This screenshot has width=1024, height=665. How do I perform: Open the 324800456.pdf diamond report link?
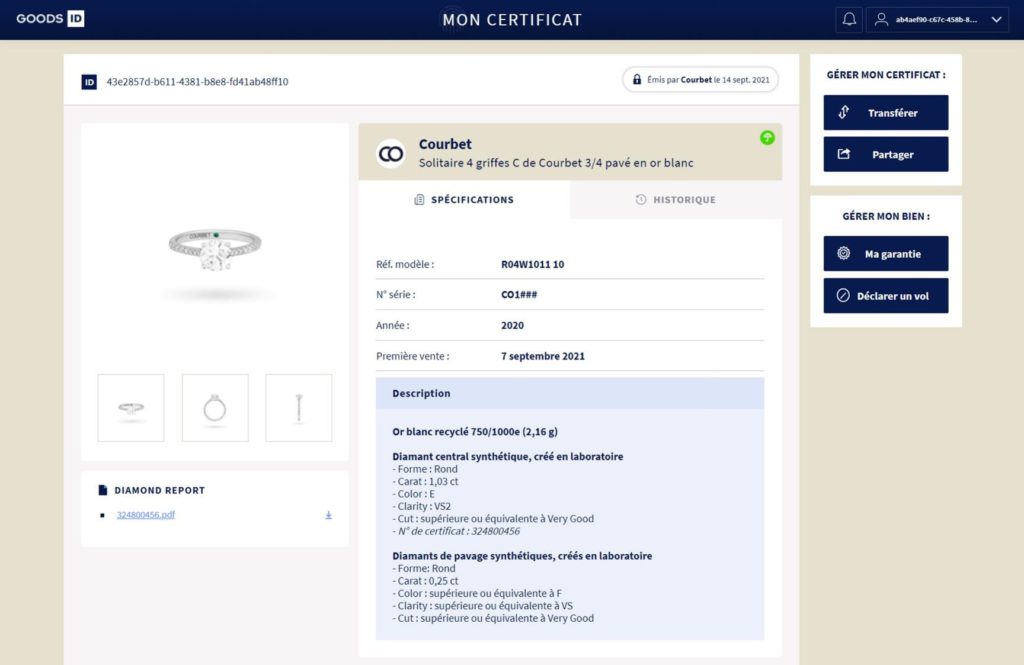tap(146, 515)
